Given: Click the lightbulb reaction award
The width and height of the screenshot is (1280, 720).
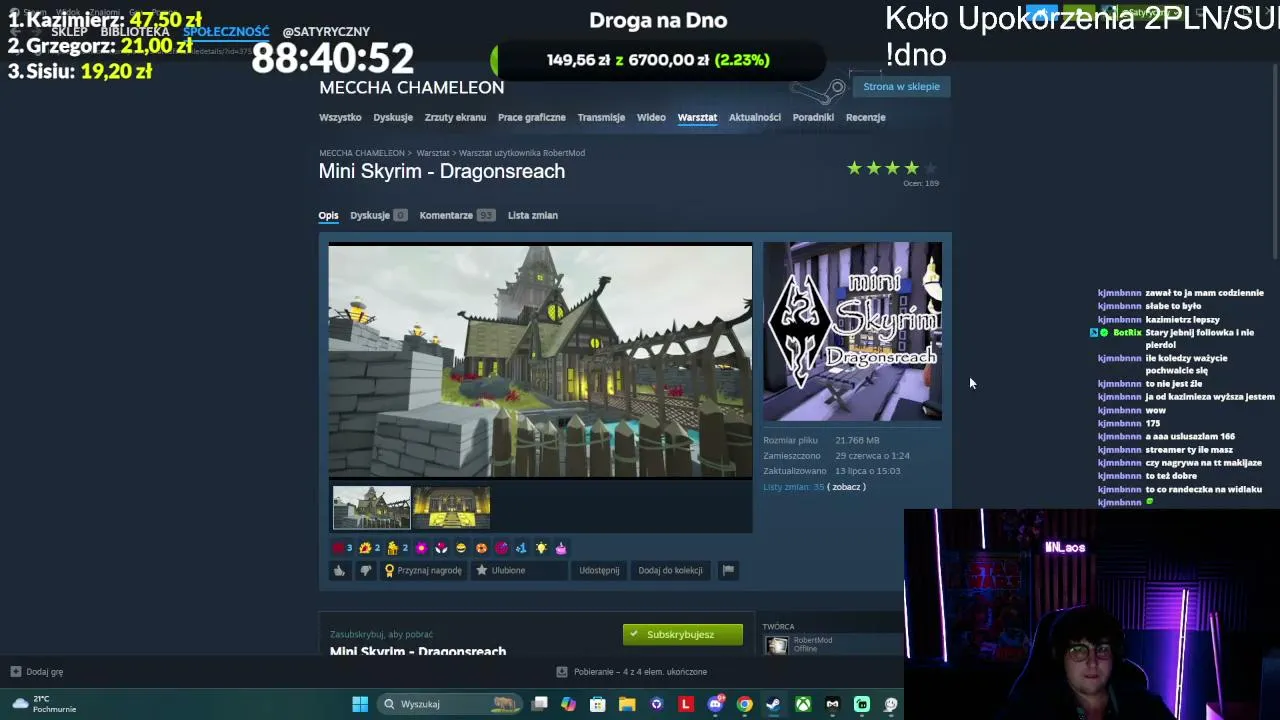Looking at the screenshot, I should 541,548.
